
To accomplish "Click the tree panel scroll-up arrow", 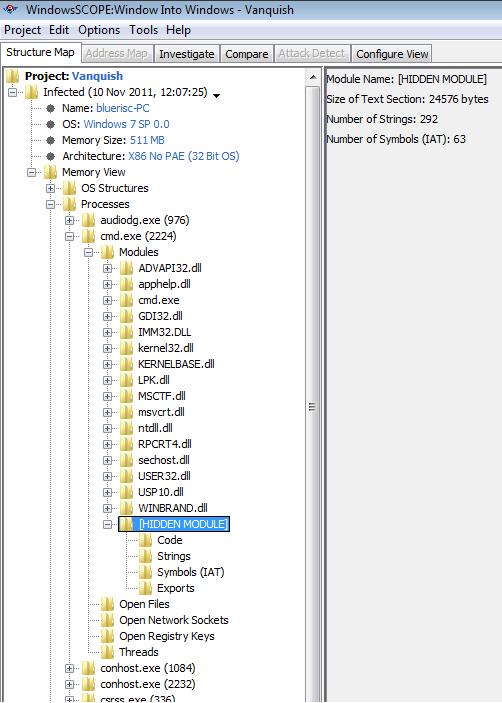I will click(x=313, y=78).
